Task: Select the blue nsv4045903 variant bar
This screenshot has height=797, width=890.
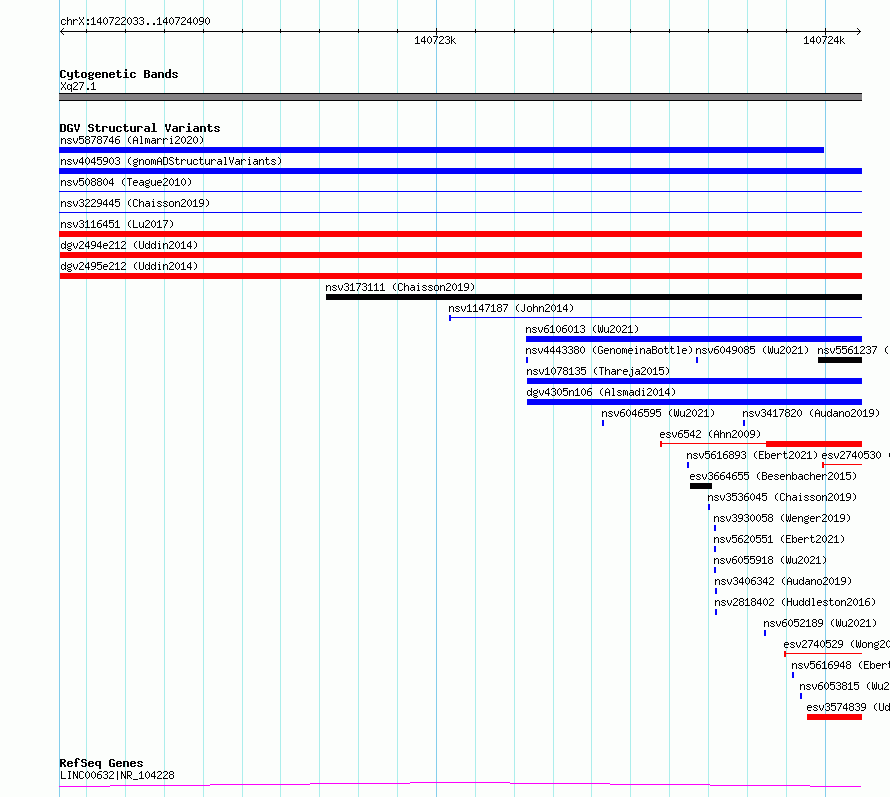Action: coord(461,171)
